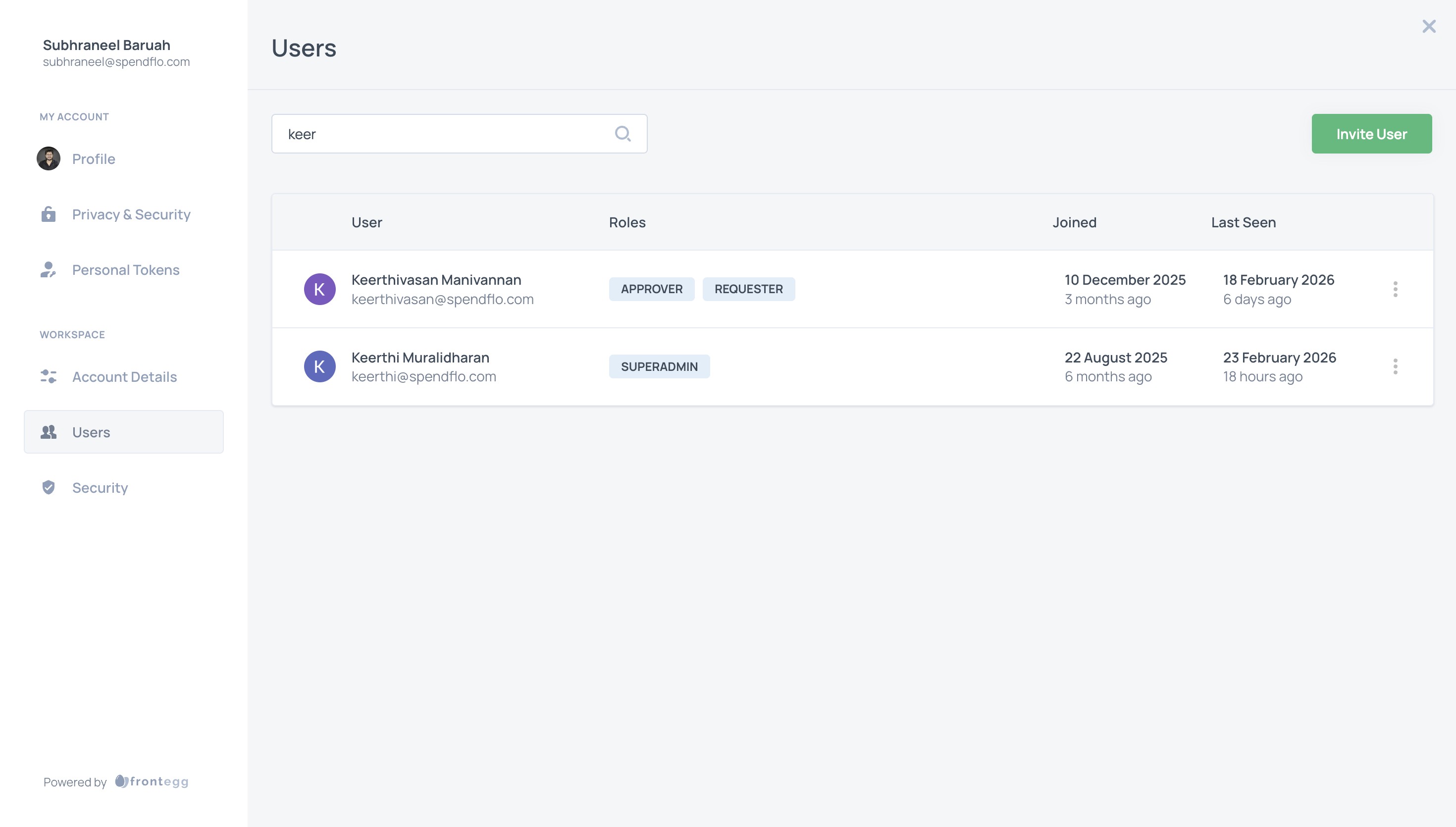Click the Personal Tokens key icon
The height and width of the screenshot is (827, 1456).
point(48,270)
